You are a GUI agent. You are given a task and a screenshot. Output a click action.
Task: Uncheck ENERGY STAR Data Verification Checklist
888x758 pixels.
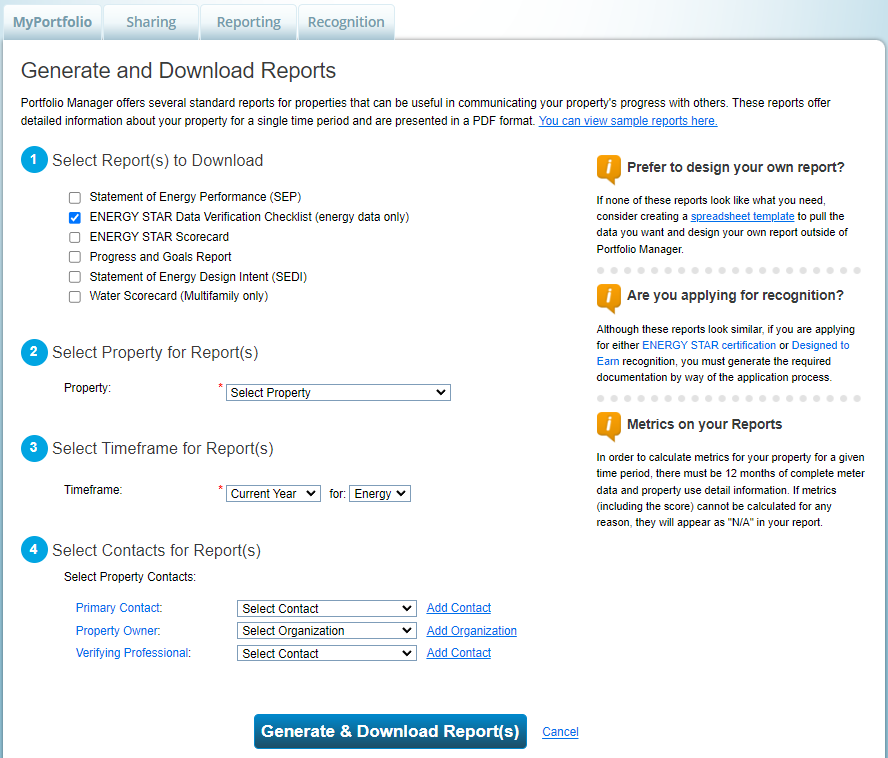(75, 217)
